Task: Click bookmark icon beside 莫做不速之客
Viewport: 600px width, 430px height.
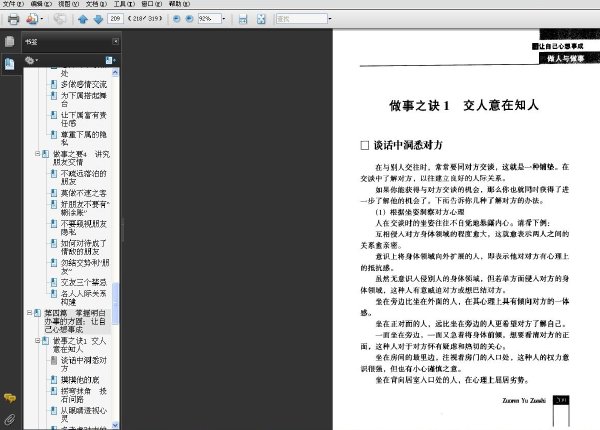Action: click(54, 193)
